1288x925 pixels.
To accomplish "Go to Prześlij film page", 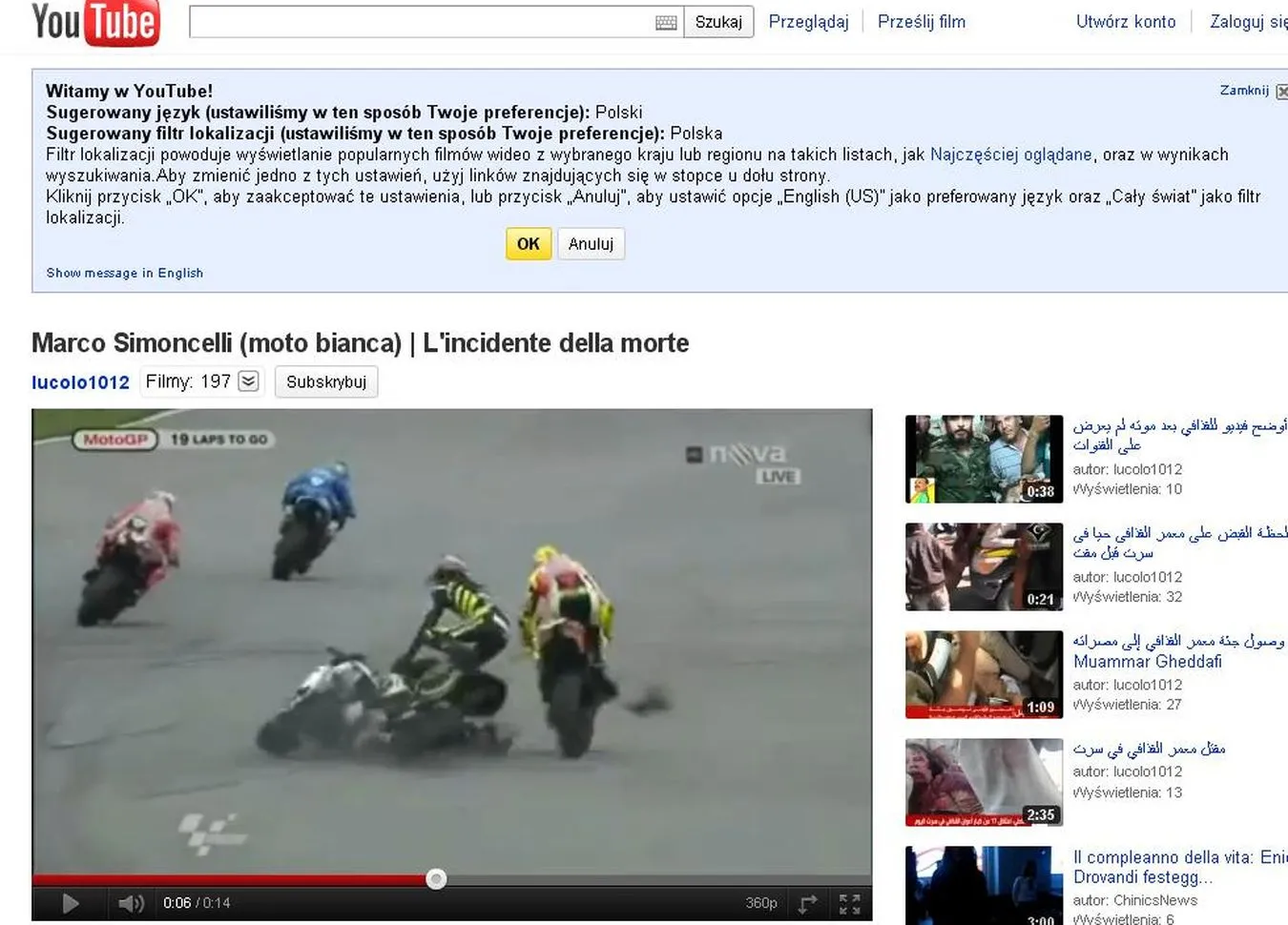I will pos(921,22).
